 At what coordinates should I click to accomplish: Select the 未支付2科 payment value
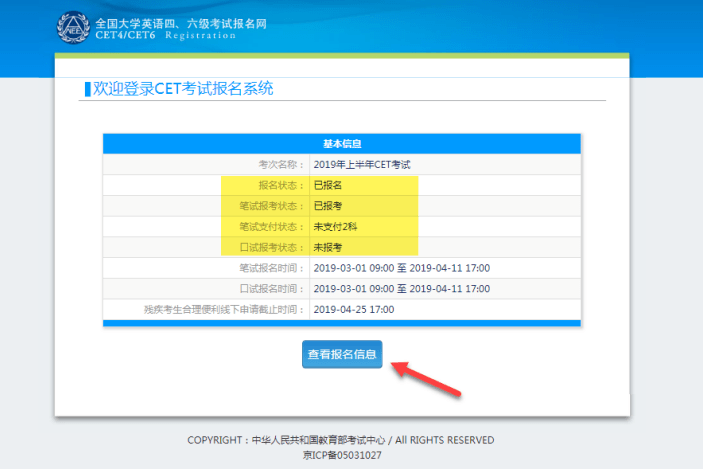point(335,226)
